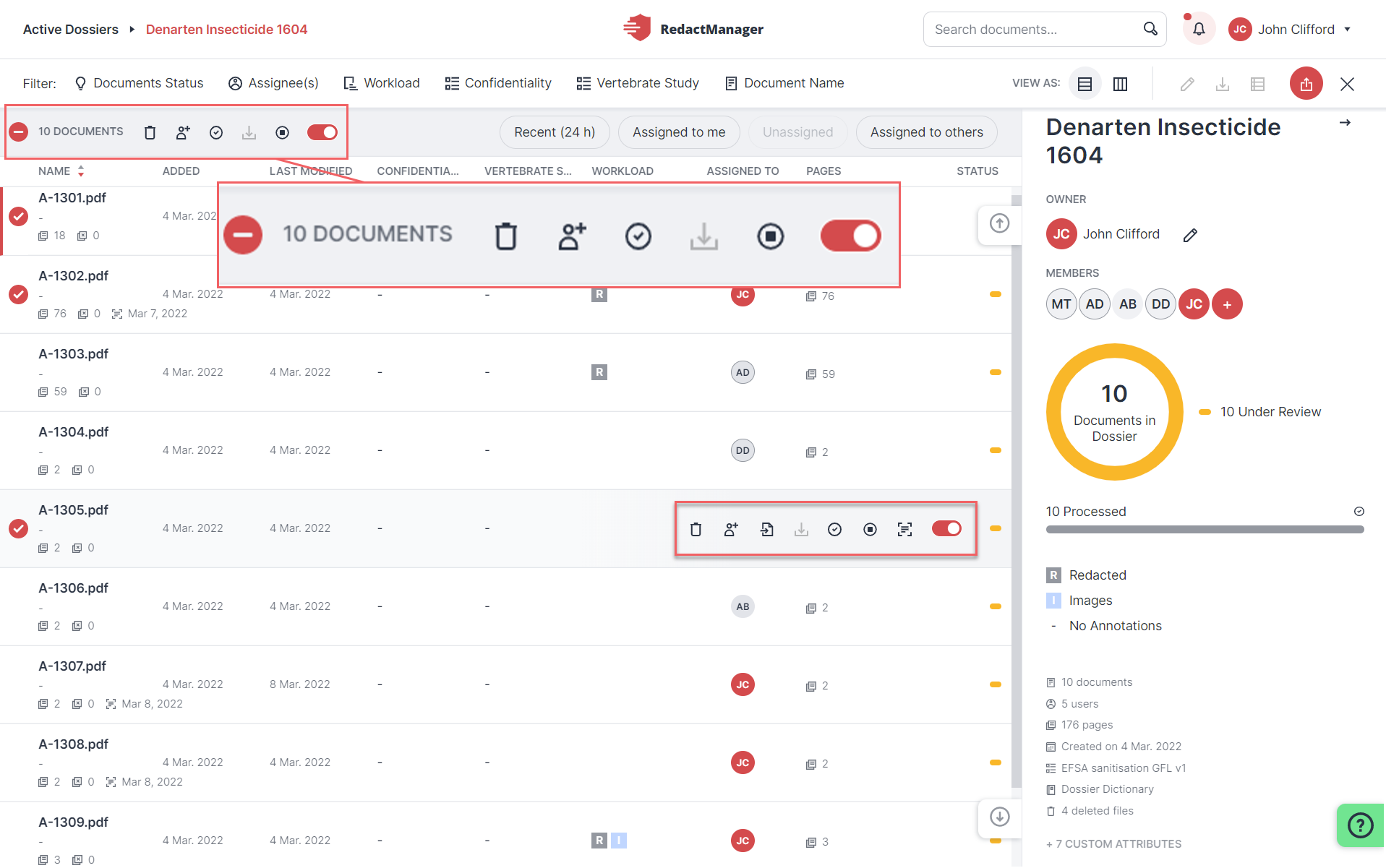
Task: Open the Workload filter dropdown
Action: click(381, 83)
